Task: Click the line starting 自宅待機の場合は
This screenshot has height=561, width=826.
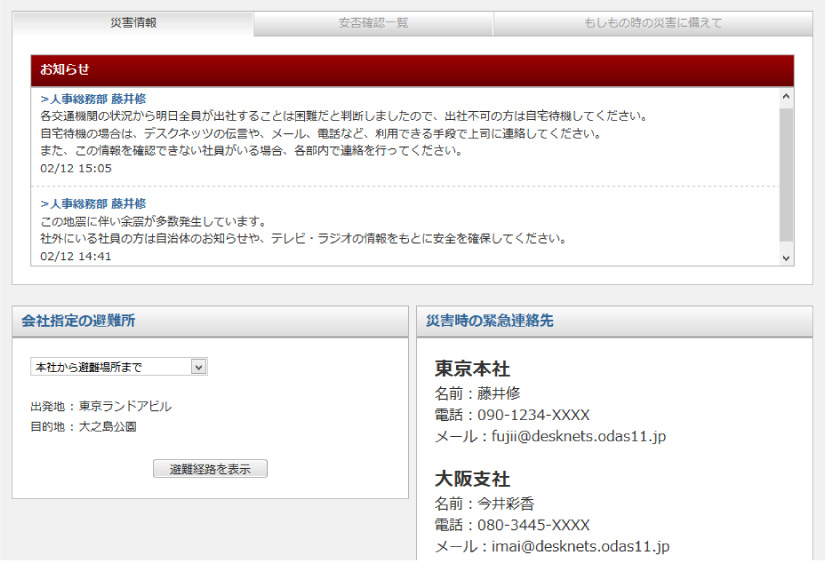Action: tap(321, 133)
